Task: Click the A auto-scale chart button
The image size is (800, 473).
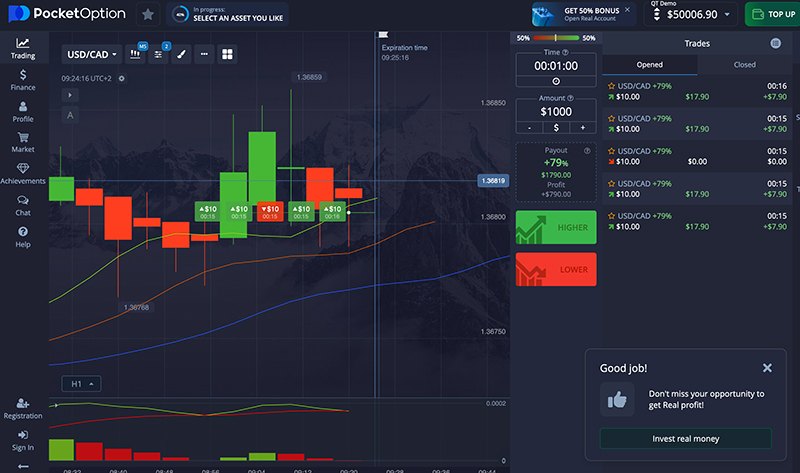Action: pos(70,115)
